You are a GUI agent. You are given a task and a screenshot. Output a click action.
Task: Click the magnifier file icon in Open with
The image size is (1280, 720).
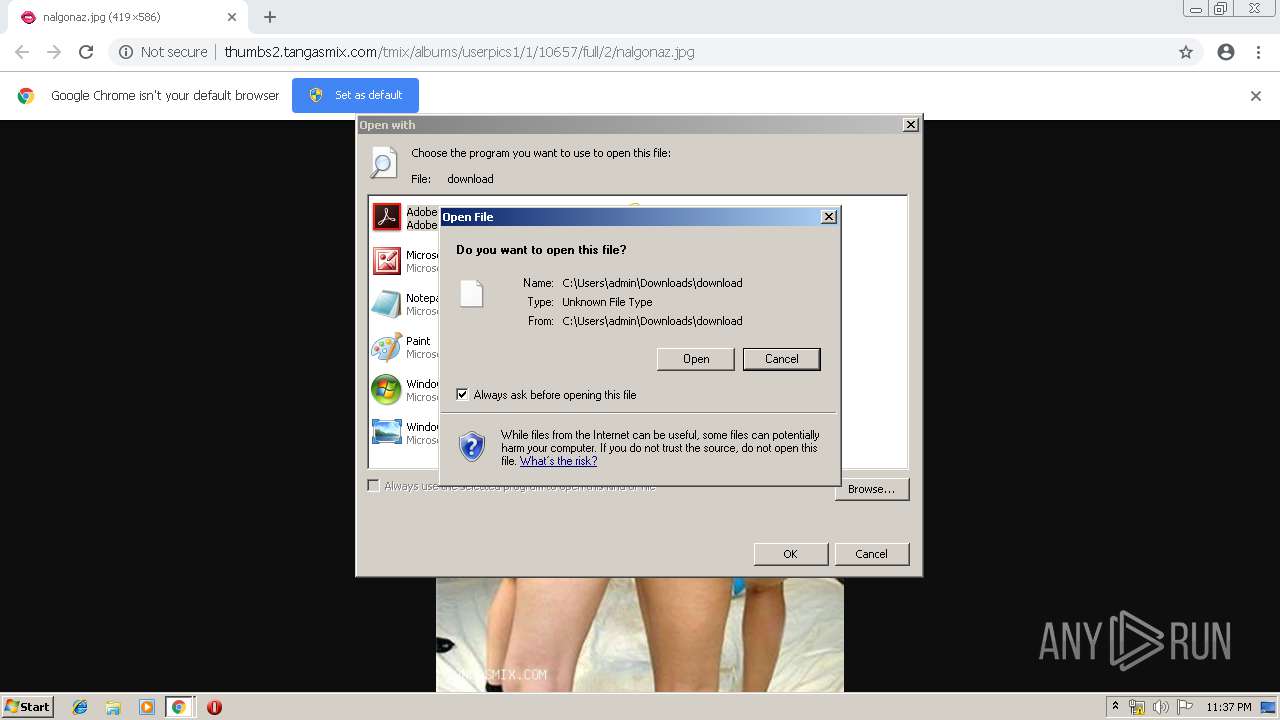click(383, 162)
